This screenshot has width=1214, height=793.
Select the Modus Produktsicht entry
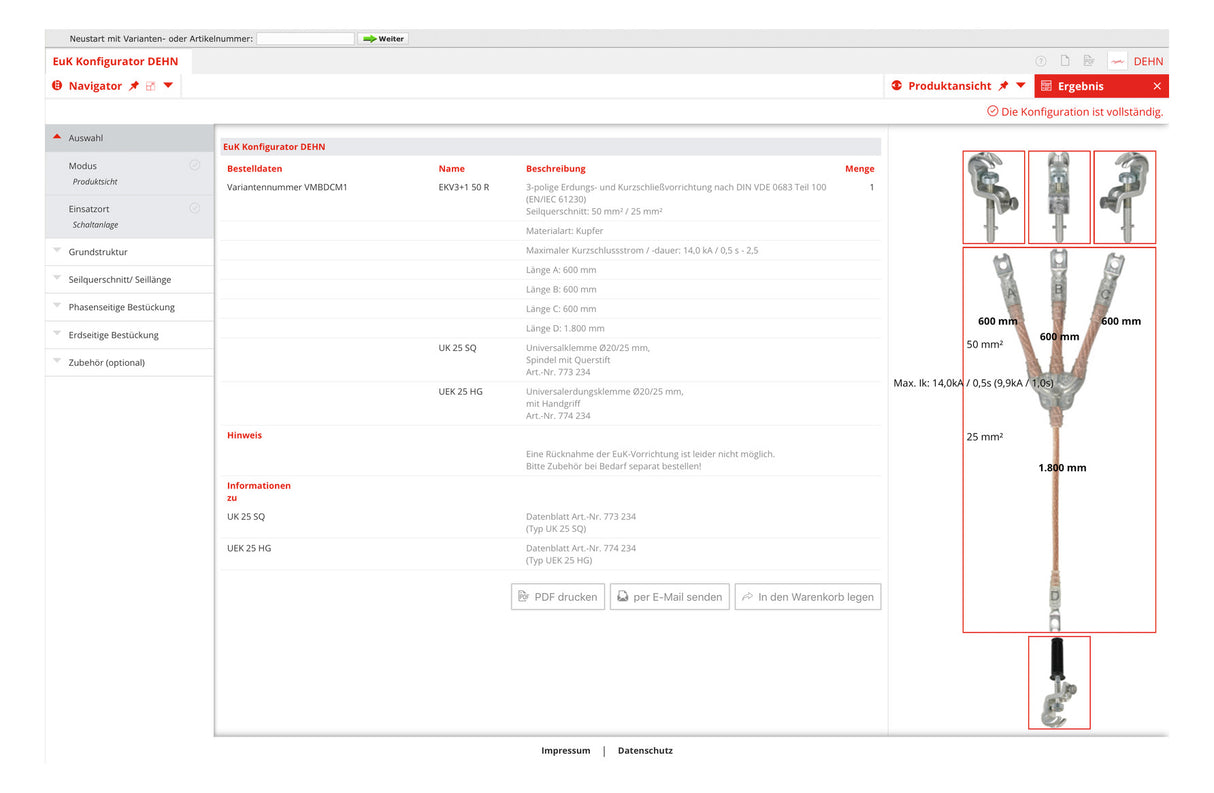(129, 173)
